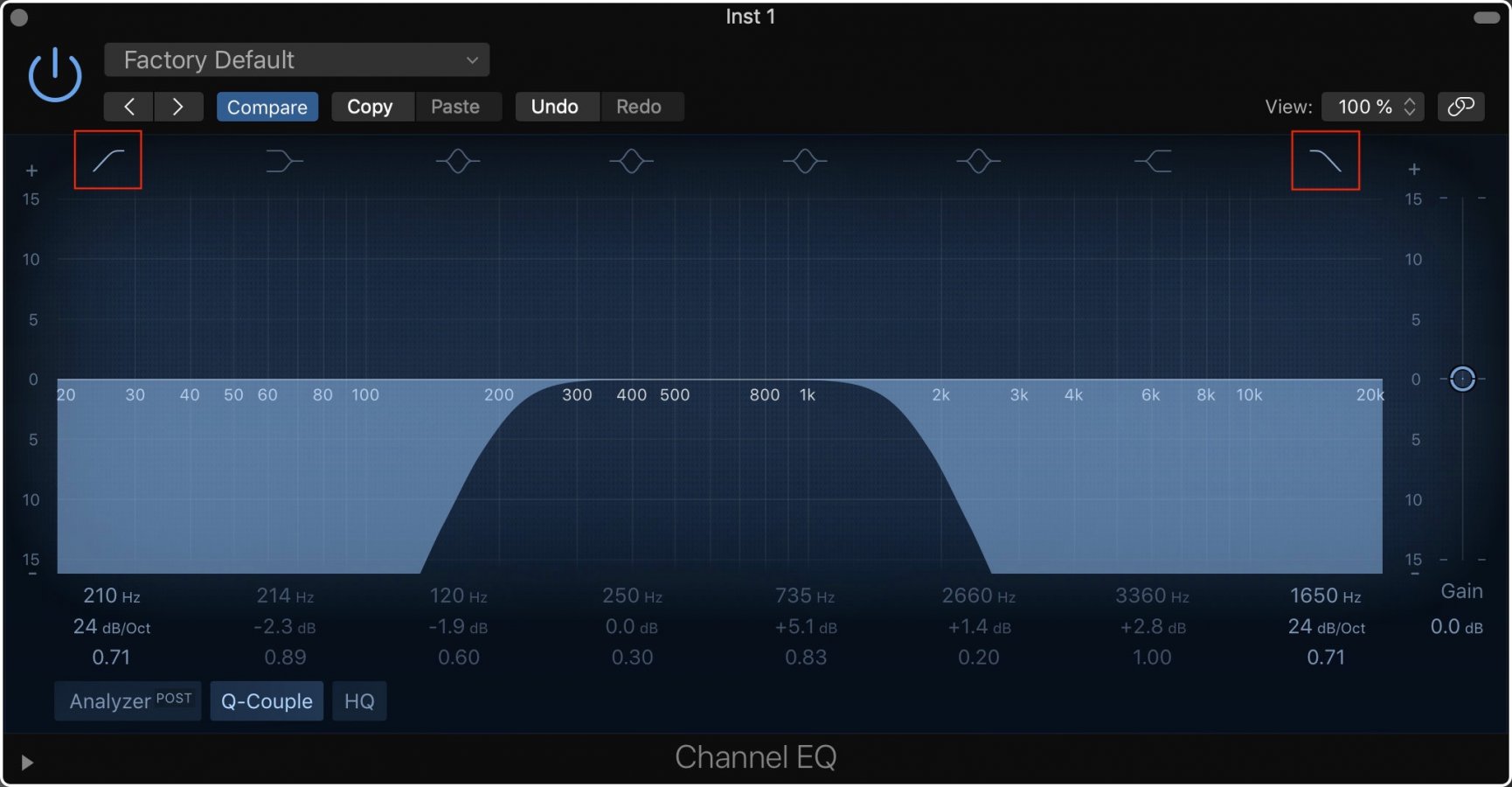The image size is (1512, 787).
Task: Click the 735 Hz bell filter icon
Action: click(x=804, y=160)
